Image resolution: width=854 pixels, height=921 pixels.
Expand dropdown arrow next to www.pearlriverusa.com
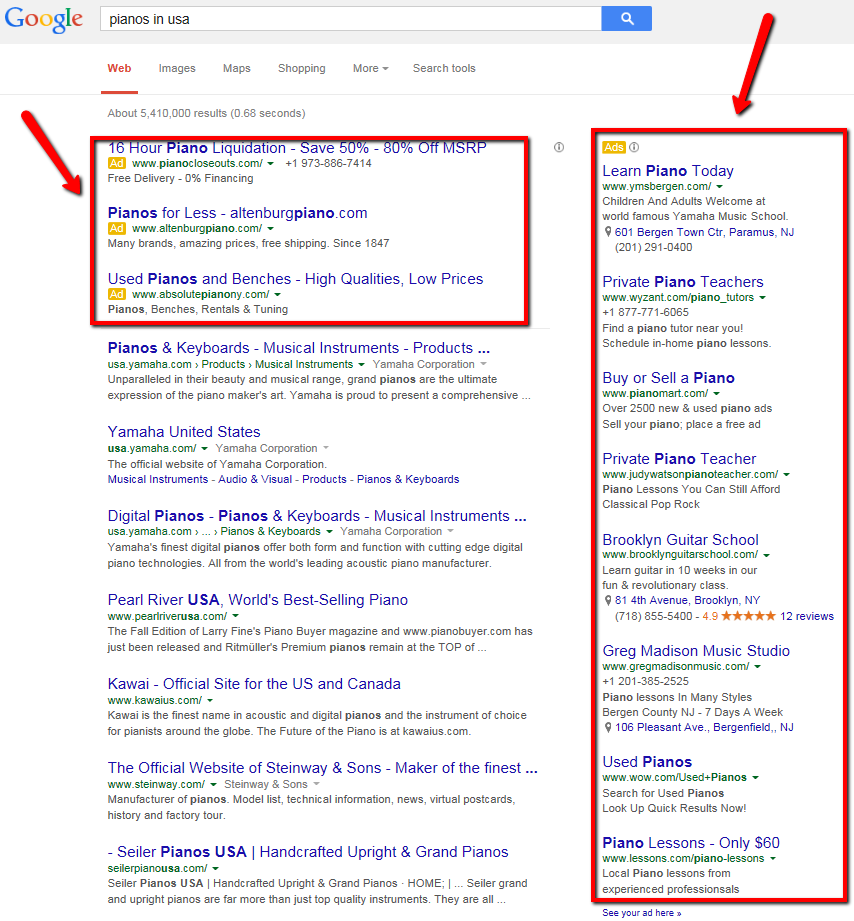pyautogui.click(x=235, y=617)
